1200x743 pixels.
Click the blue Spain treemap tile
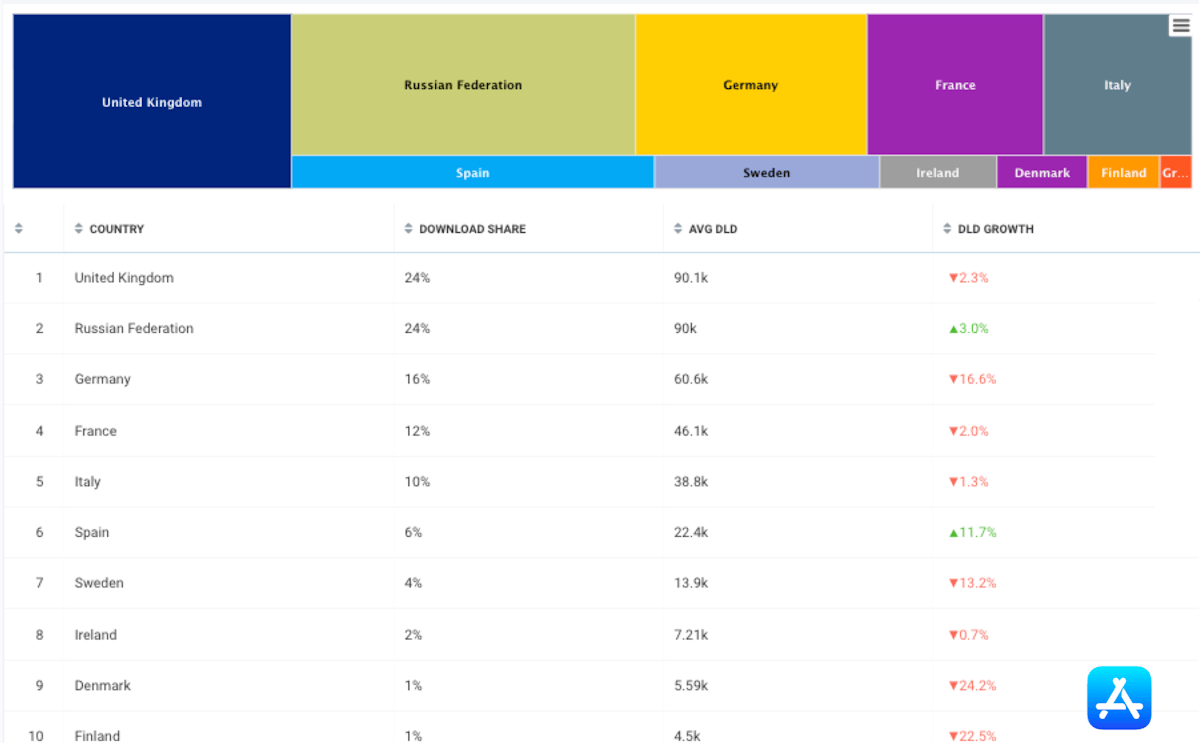click(x=472, y=173)
